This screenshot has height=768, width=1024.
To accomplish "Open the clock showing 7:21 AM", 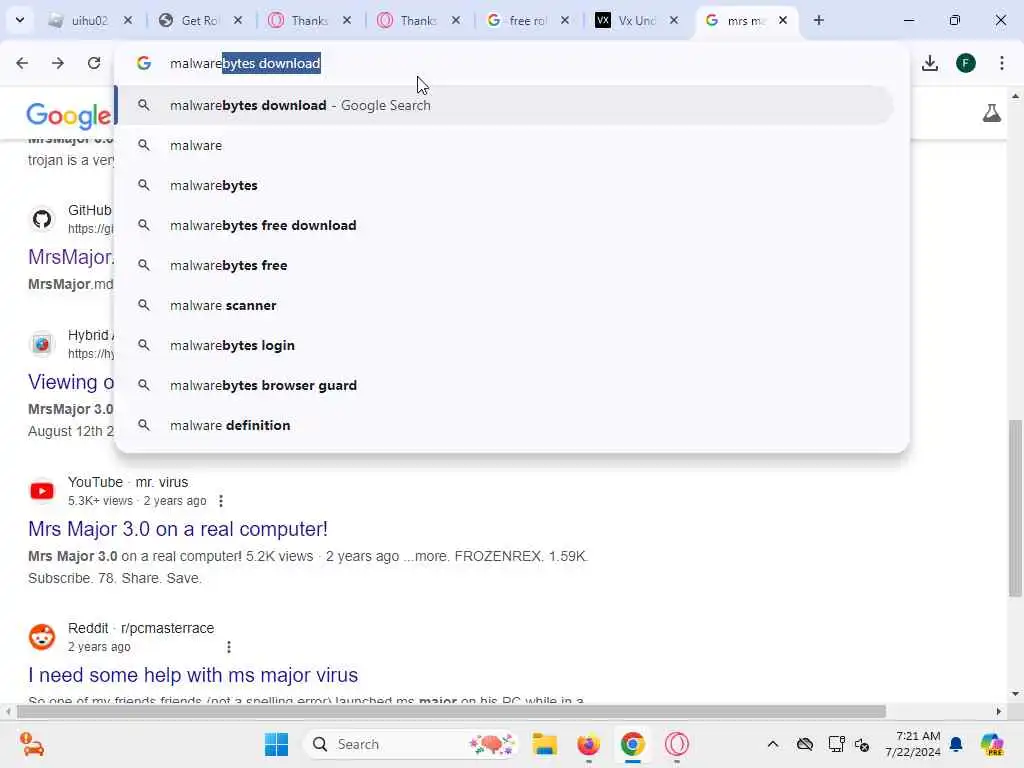I will (912, 744).
